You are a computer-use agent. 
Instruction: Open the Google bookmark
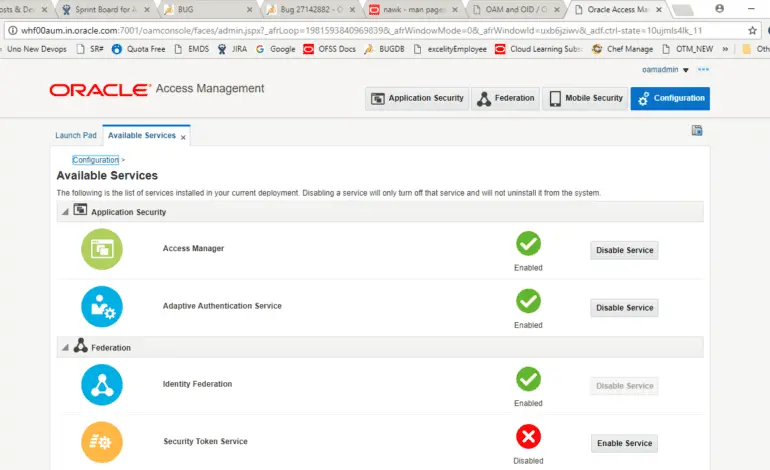coord(275,49)
